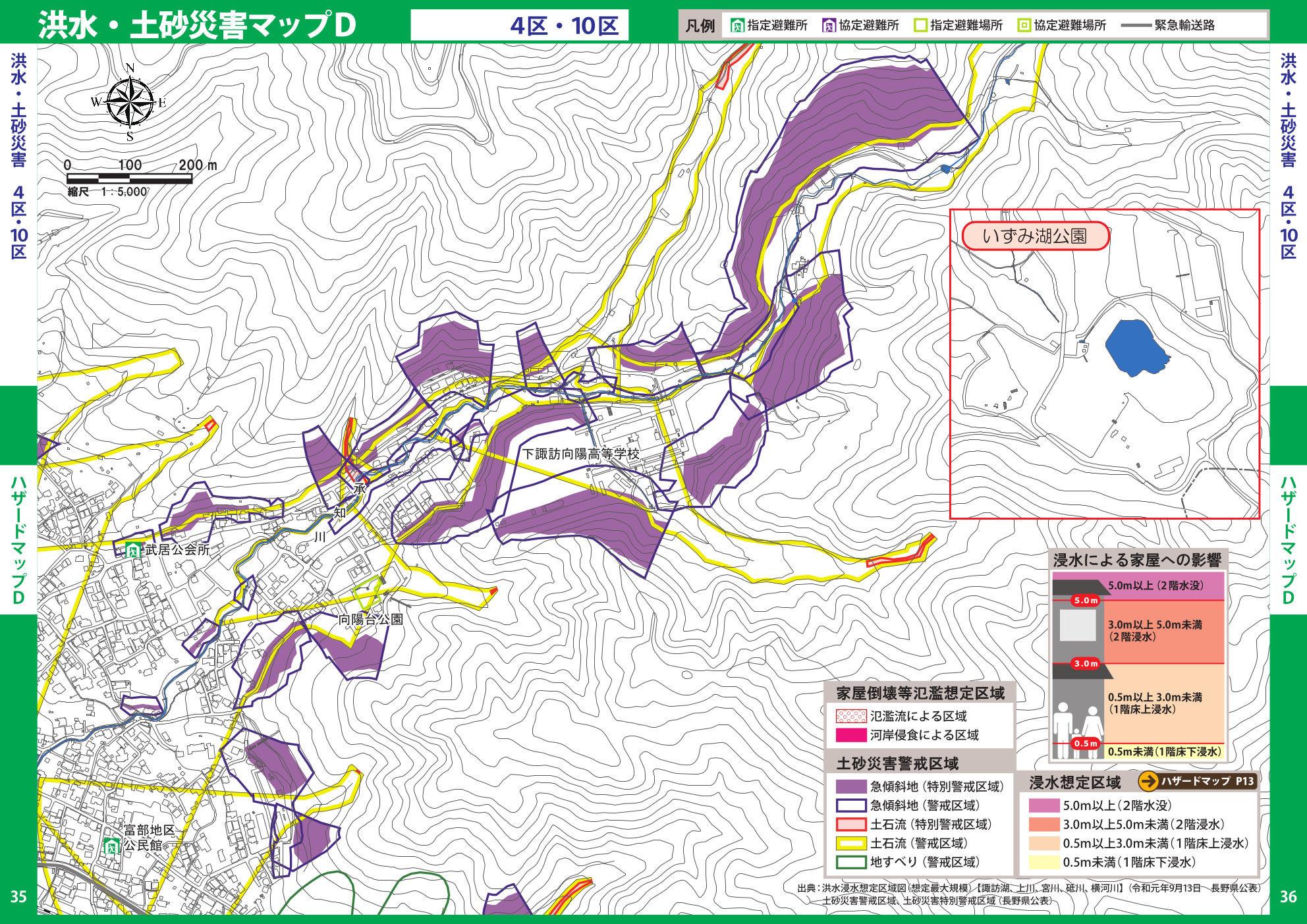Click the 協定避難場所 square legend icon

(1024, 26)
